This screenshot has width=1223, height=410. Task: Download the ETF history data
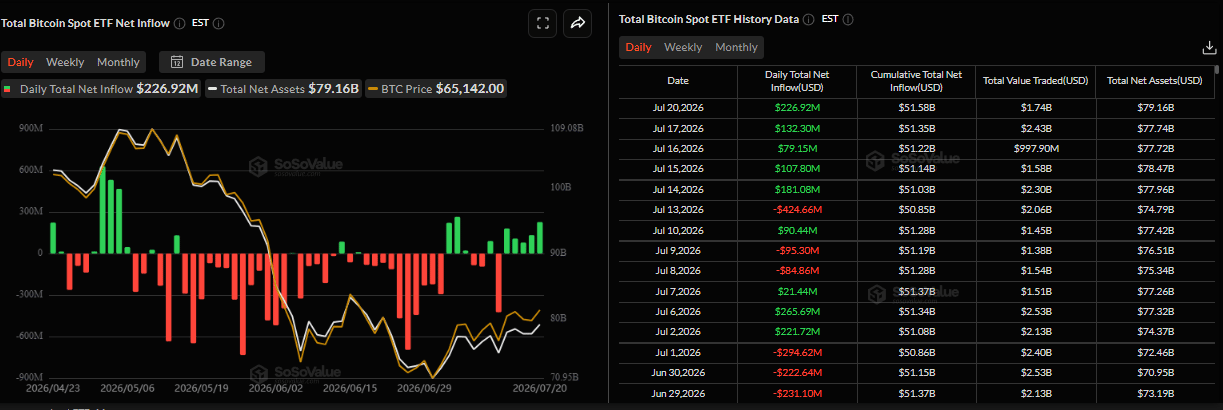(x=1208, y=47)
